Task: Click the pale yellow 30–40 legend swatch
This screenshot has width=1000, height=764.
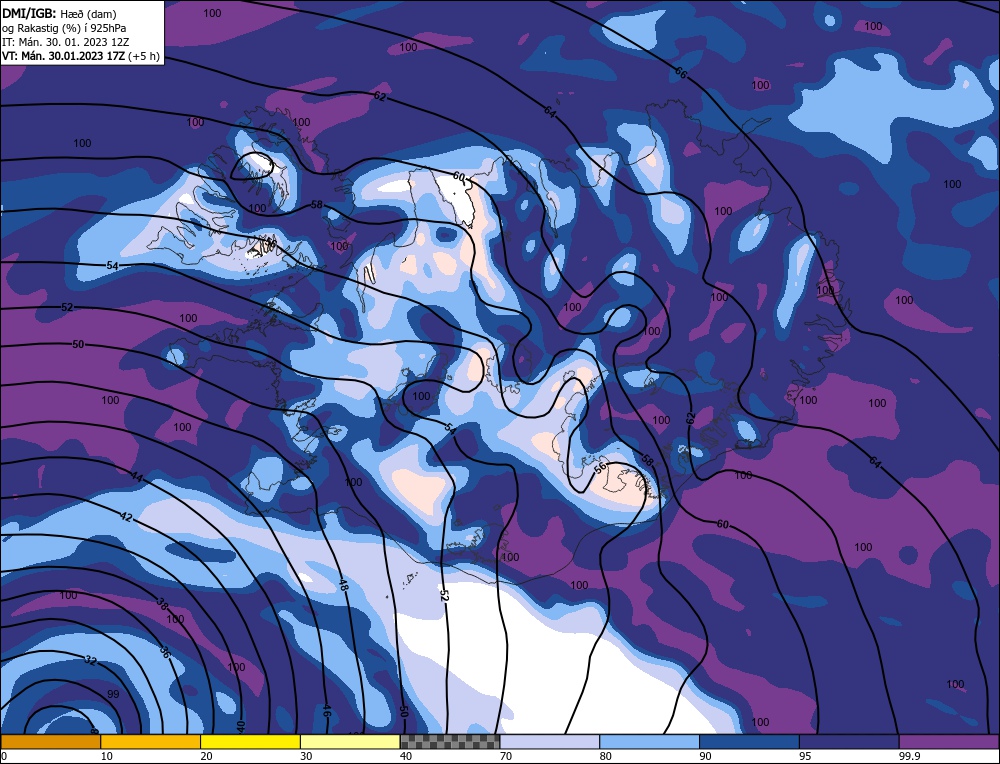Action: pos(350,742)
